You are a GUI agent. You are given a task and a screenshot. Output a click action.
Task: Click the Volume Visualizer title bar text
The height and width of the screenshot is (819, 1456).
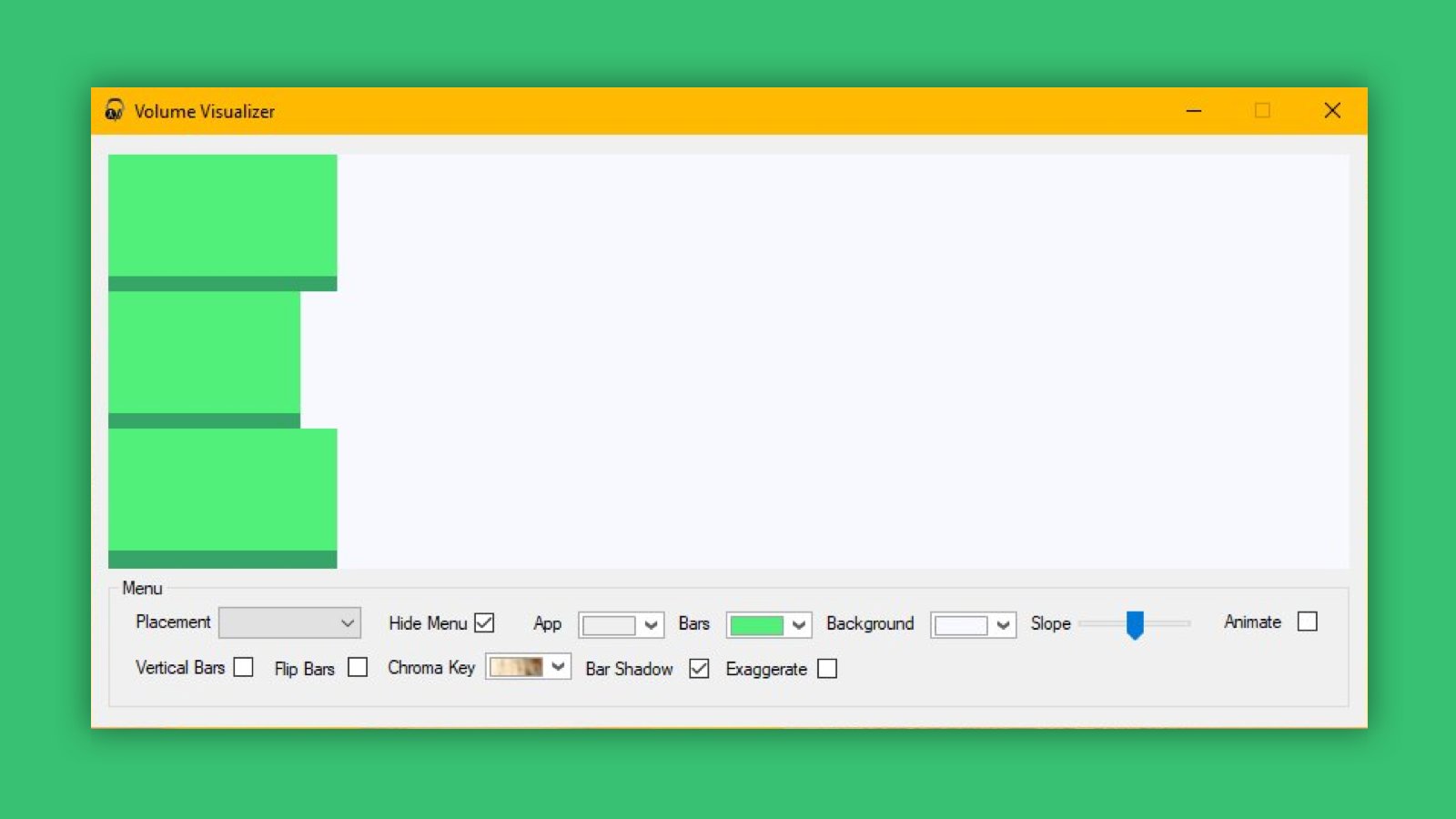[205, 111]
